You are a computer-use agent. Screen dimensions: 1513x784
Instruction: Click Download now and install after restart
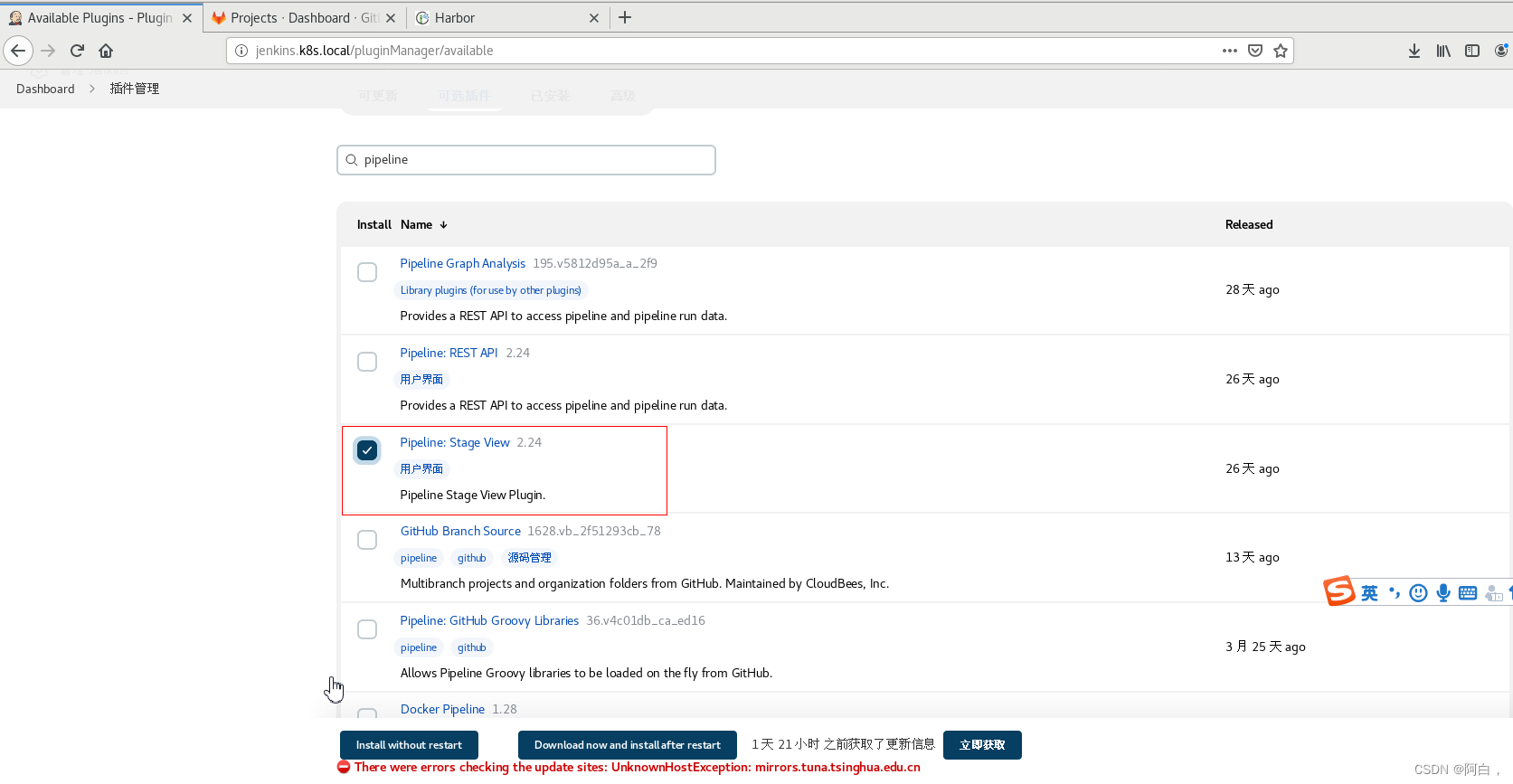tap(628, 745)
